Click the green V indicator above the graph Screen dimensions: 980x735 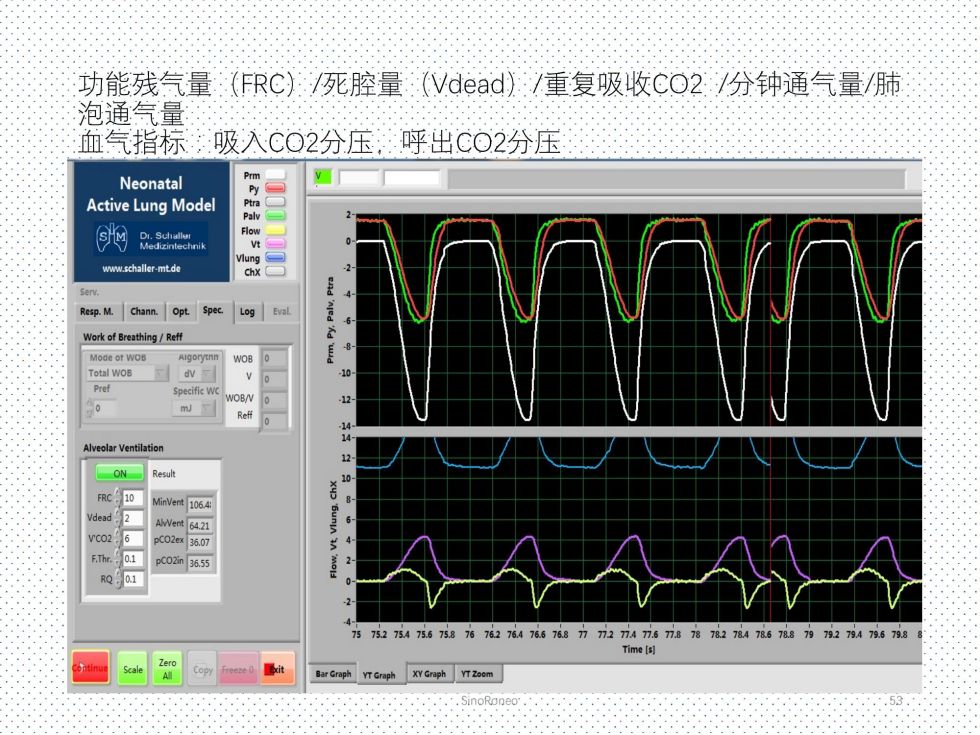tap(321, 177)
